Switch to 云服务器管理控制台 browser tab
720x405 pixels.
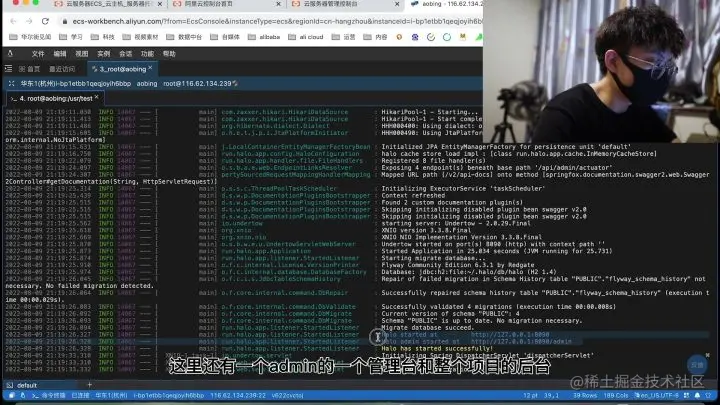click(x=346, y=4)
